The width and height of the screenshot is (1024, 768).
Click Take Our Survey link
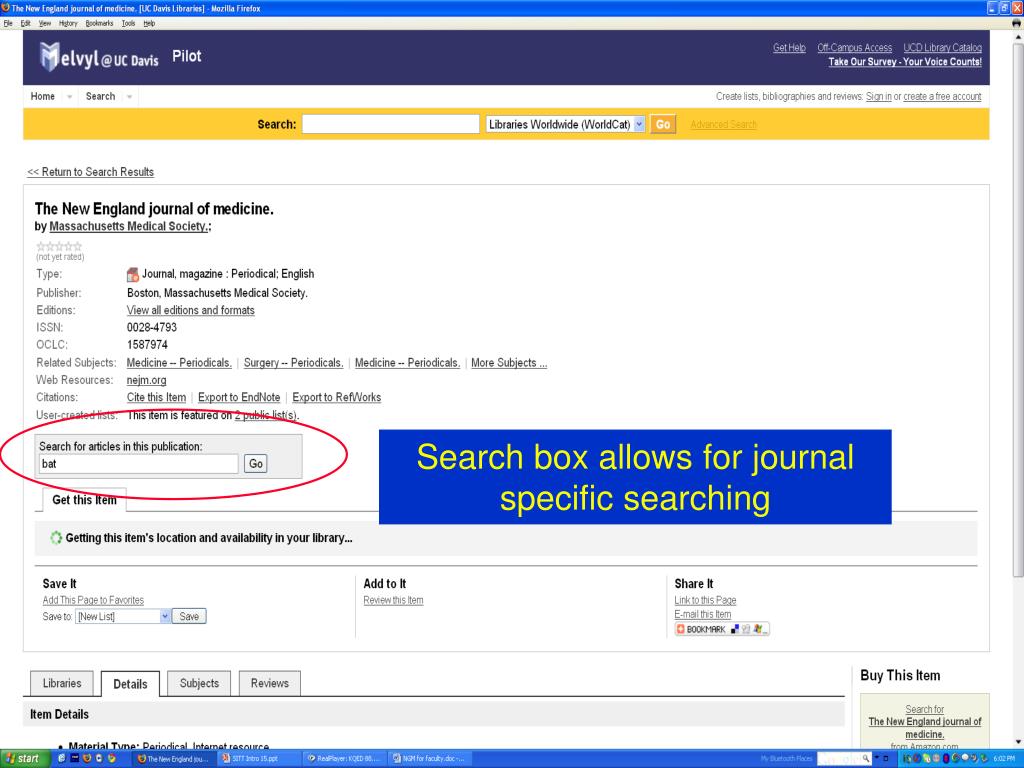pyautogui.click(x=905, y=62)
